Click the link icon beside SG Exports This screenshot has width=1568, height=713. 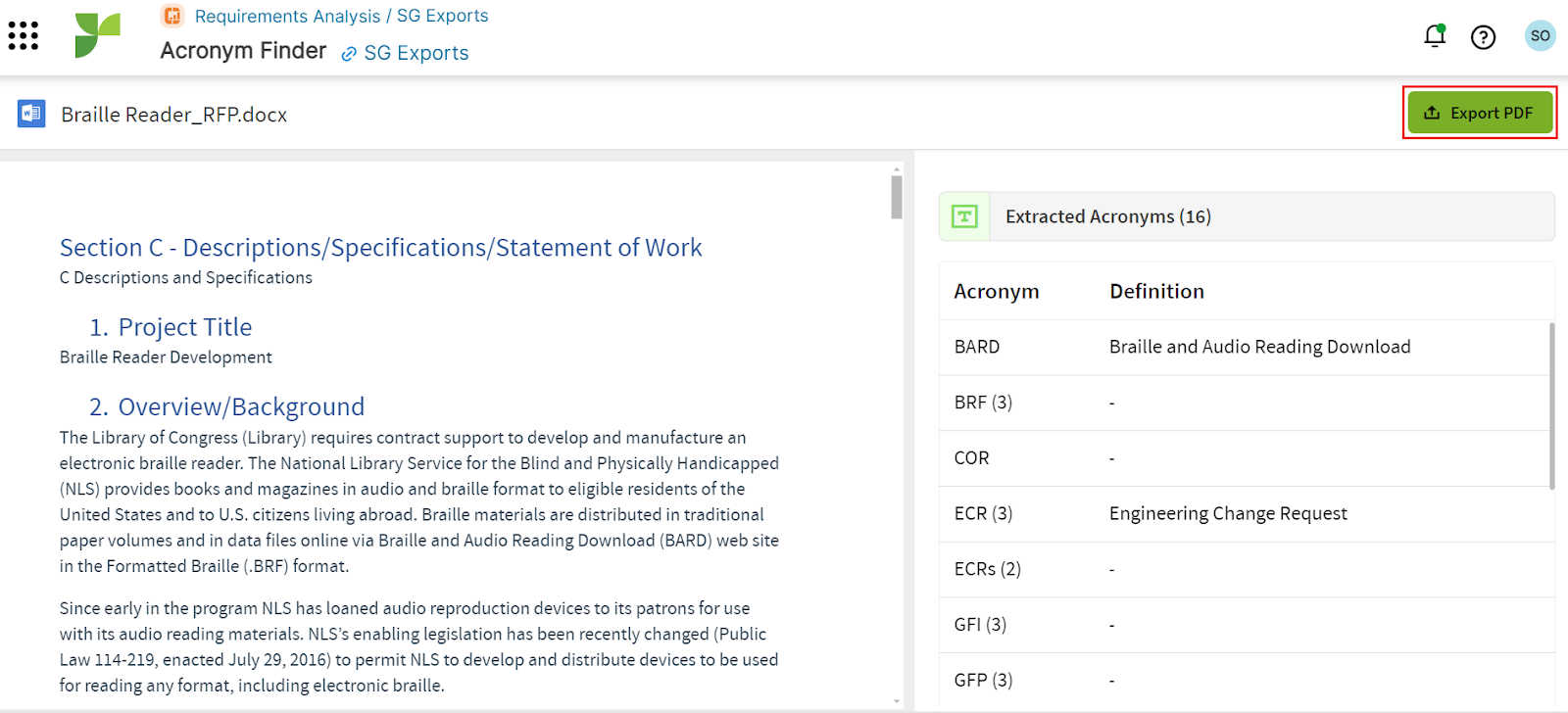(349, 54)
